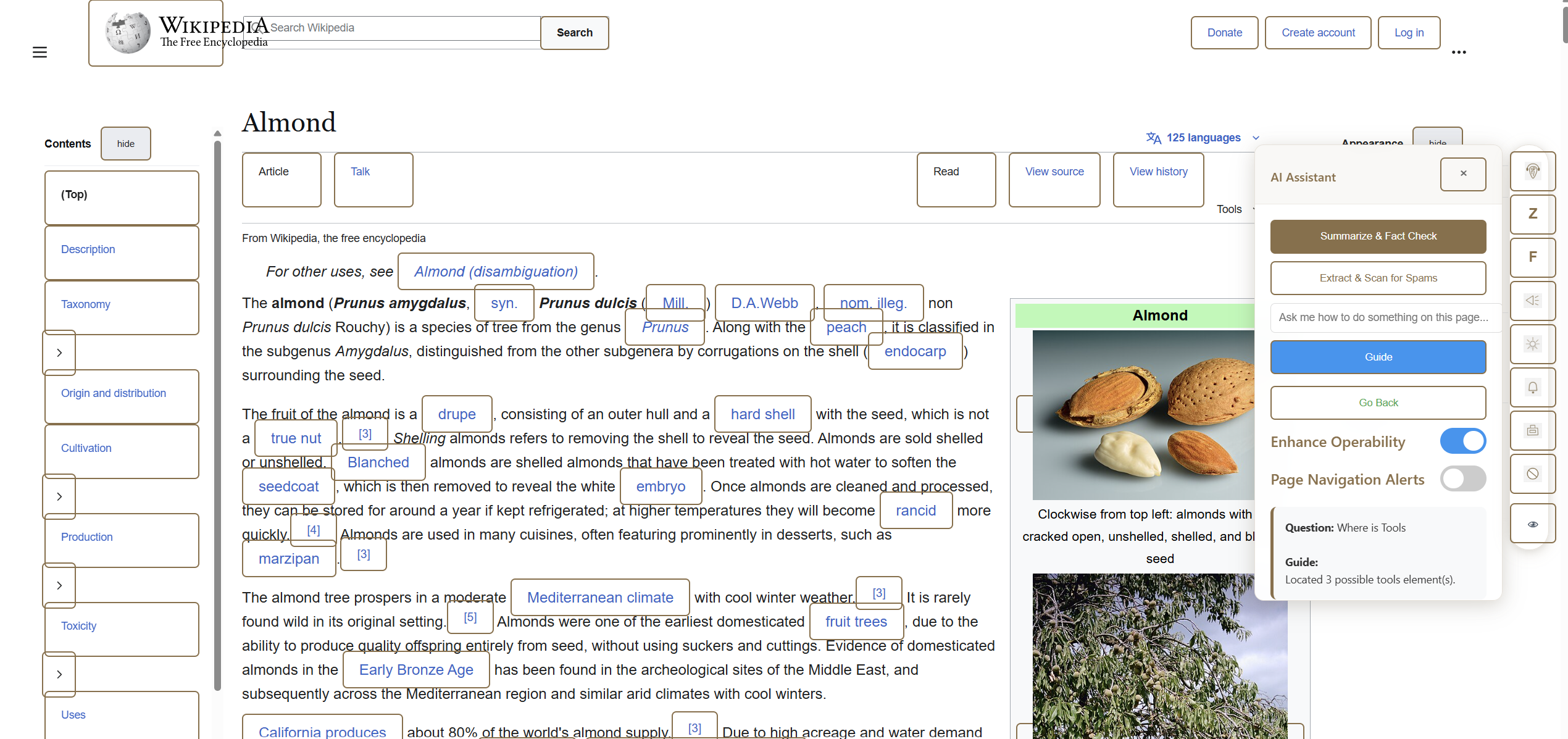Image resolution: width=1568 pixels, height=739 pixels.
Task: Click the Z sidebar button
Action: point(1532,214)
